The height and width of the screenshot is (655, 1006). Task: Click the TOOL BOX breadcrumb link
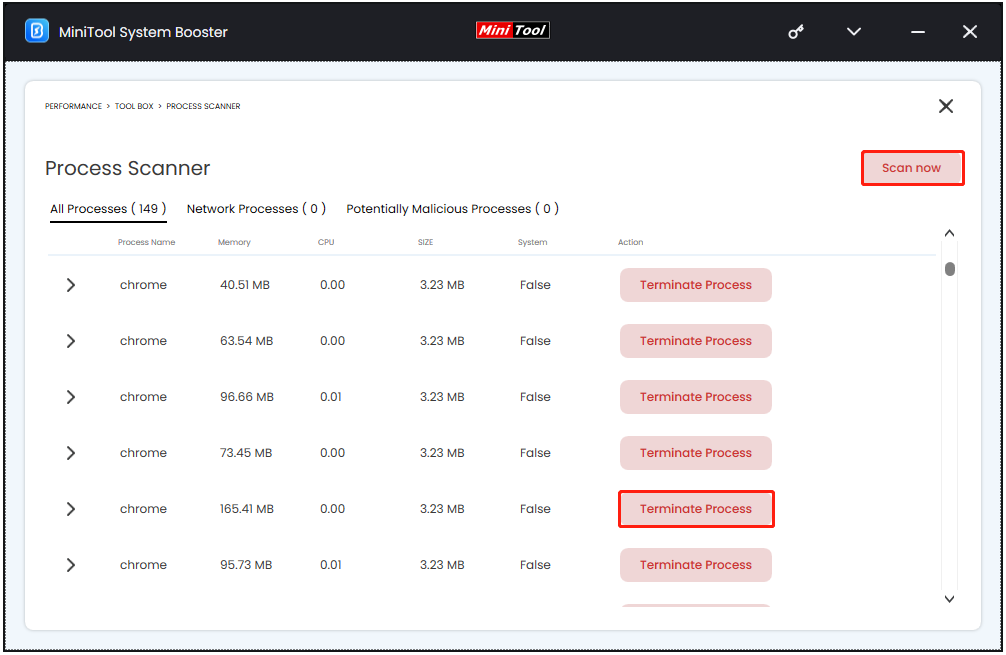(134, 106)
